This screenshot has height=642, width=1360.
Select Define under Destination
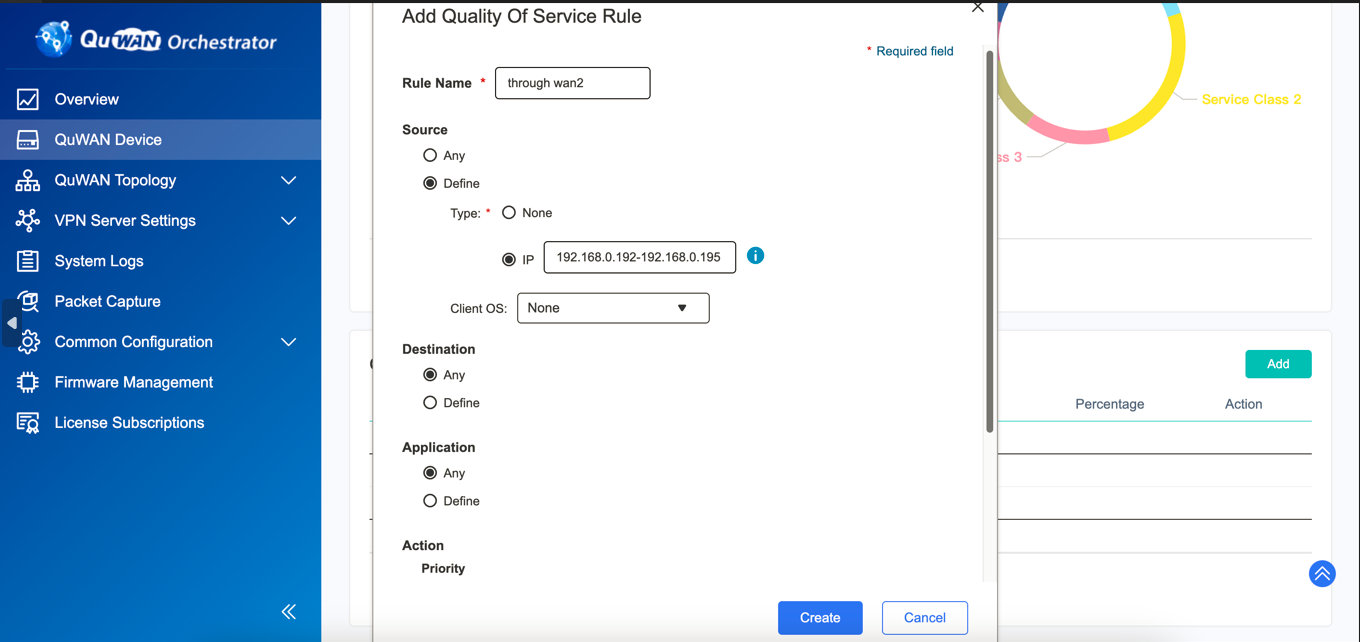click(430, 403)
